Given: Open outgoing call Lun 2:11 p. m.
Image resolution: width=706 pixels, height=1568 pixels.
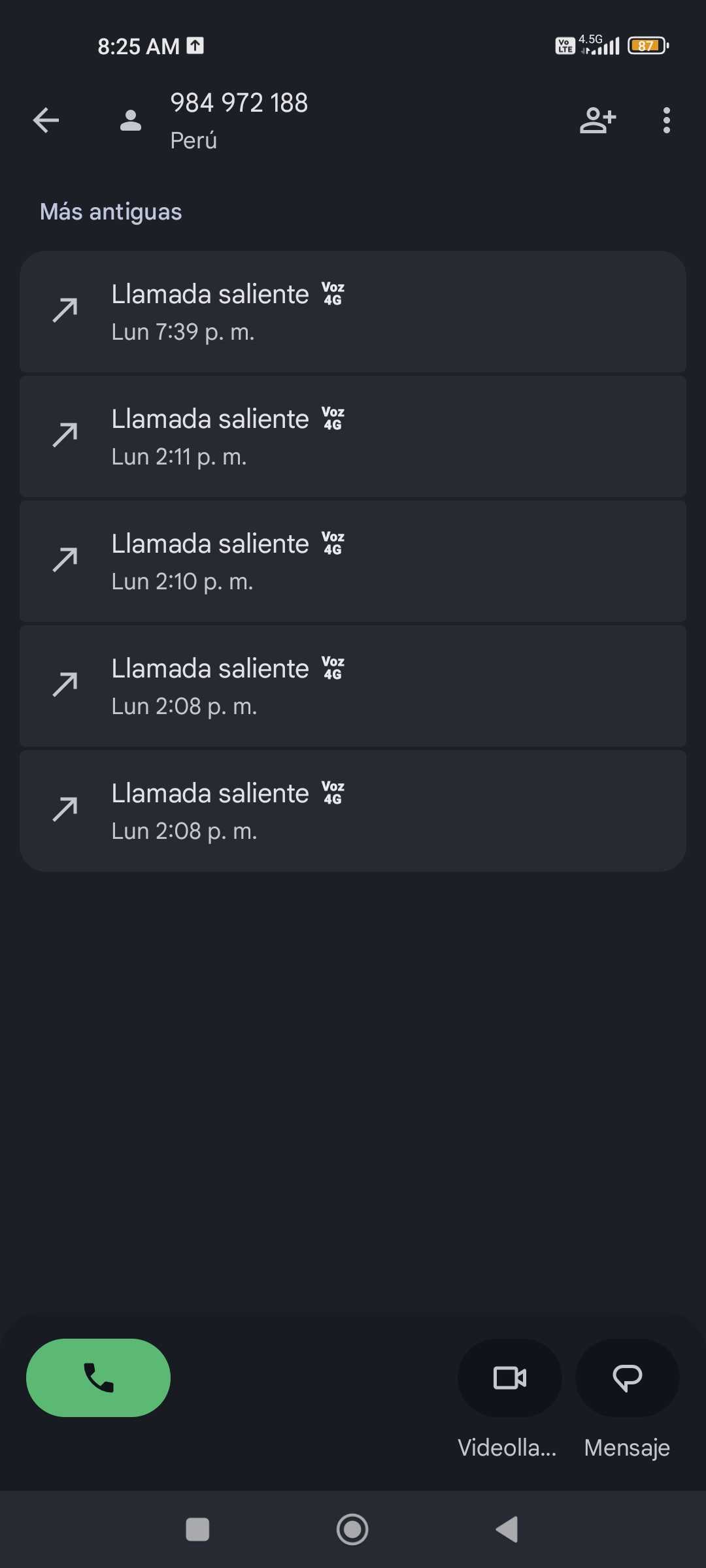Looking at the screenshot, I should pos(353,437).
